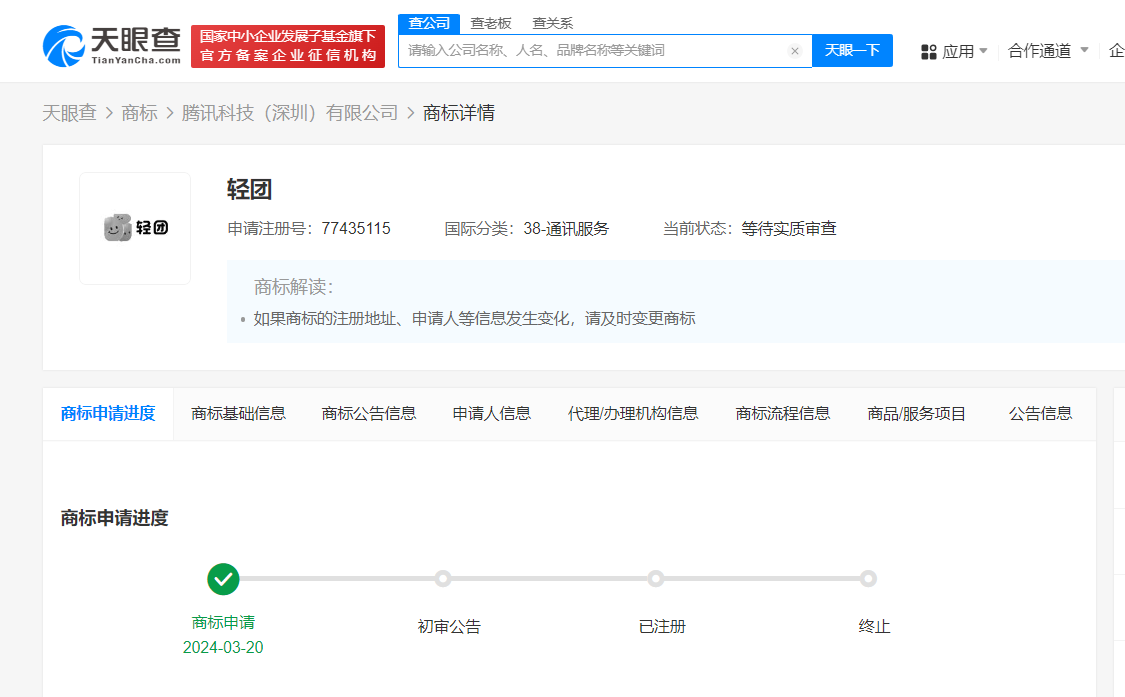View the 商品/服务项目 tab
The image size is (1125, 697).
click(x=916, y=412)
